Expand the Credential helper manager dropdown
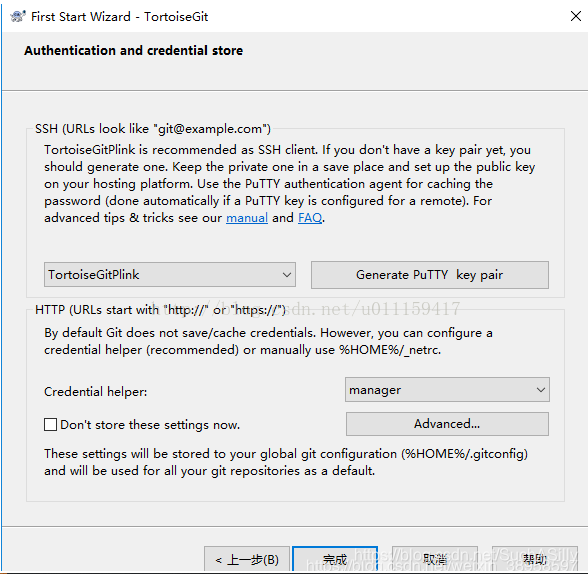The image size is (588, 574). pyautogui.click(x=447, y=390)
